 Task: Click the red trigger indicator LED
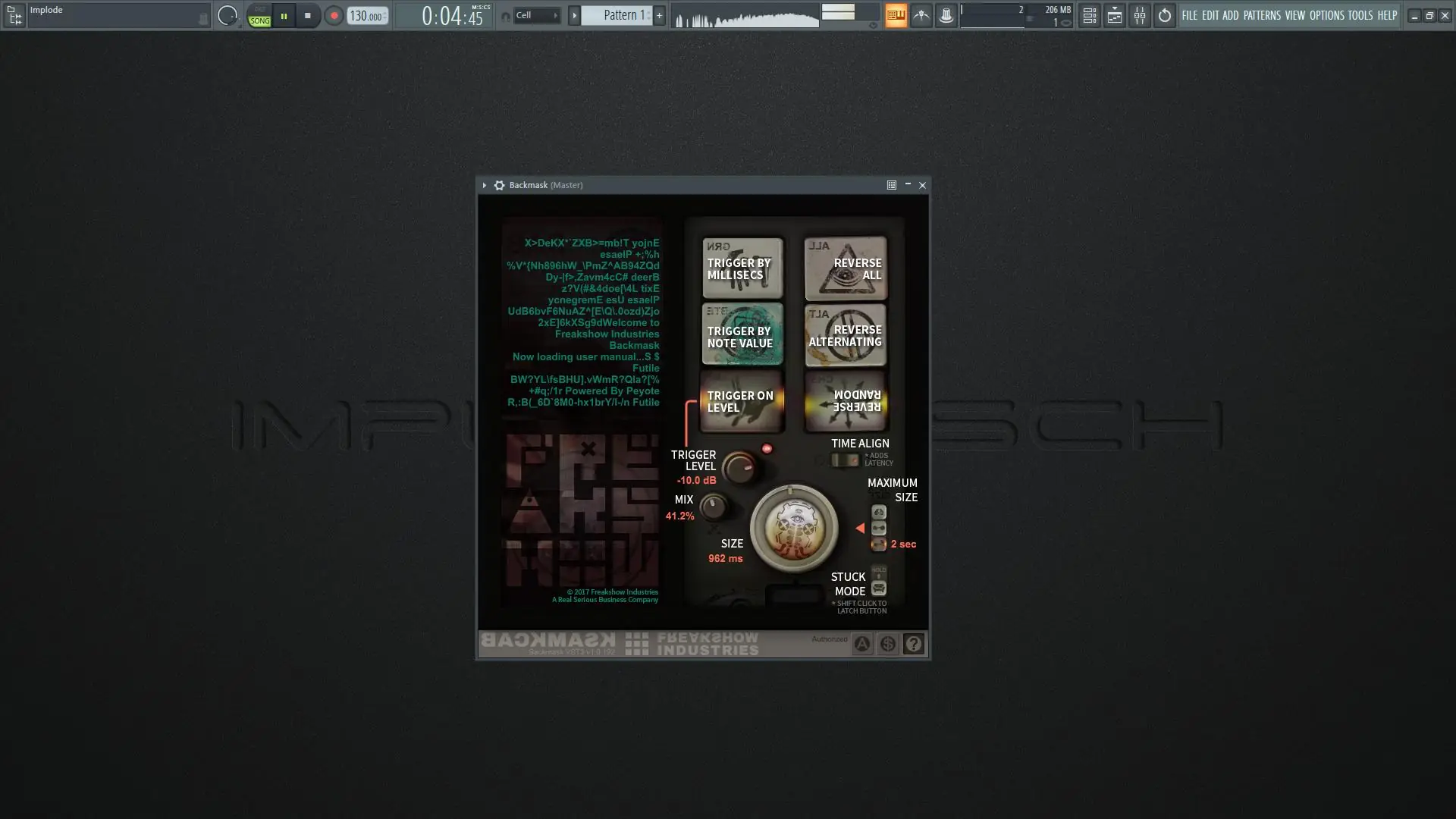click(767, 449)
